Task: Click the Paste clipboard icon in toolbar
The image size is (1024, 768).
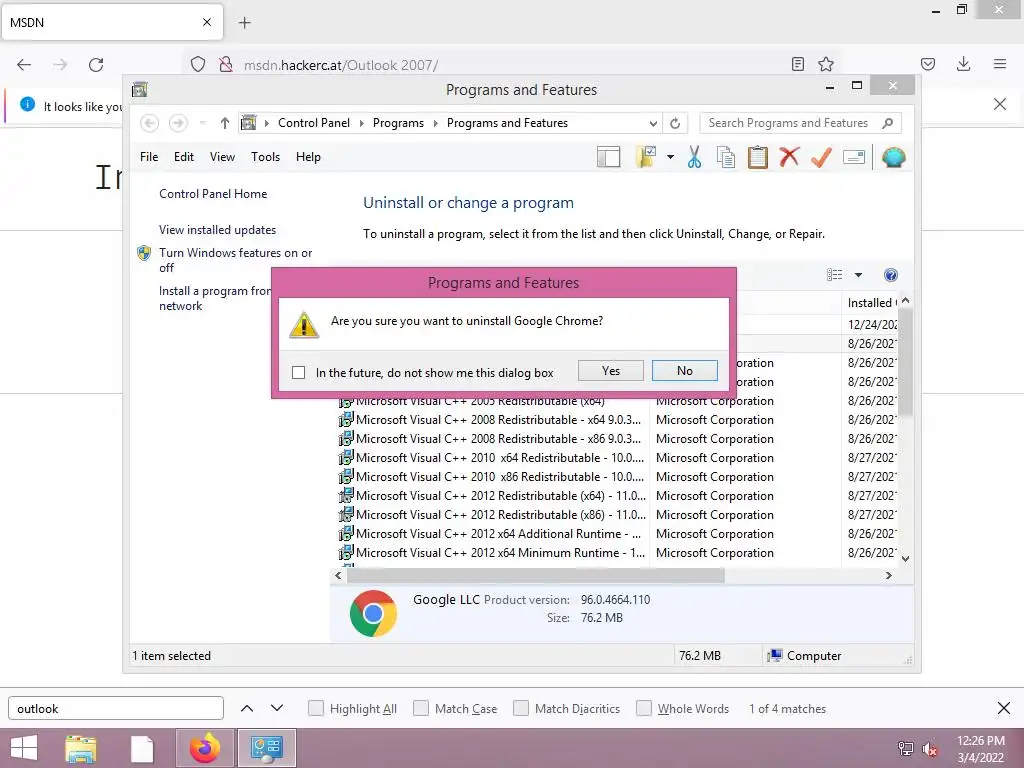Action: tap(758, 157)
